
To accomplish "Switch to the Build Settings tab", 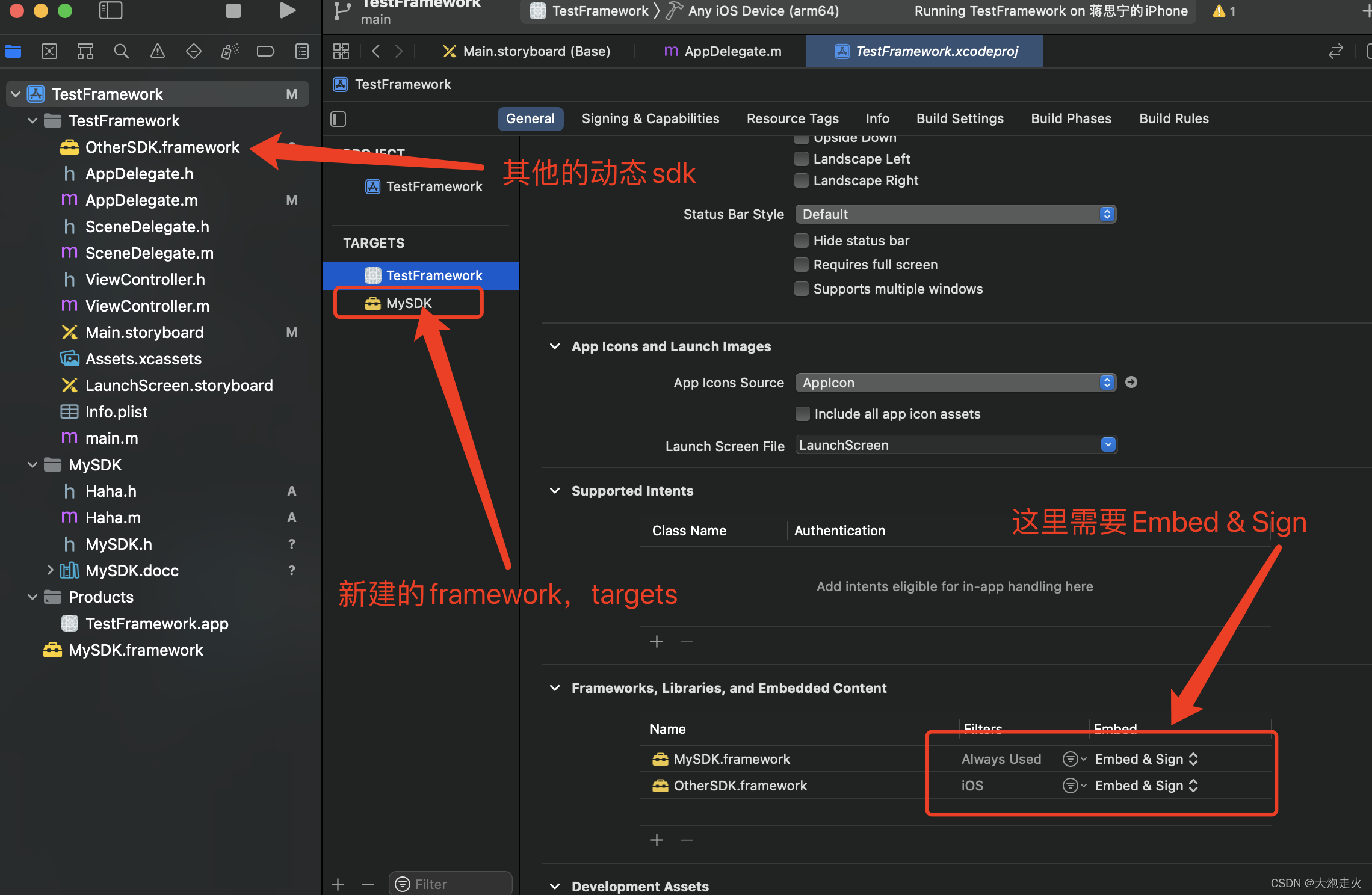I will [x=959, y=118].
